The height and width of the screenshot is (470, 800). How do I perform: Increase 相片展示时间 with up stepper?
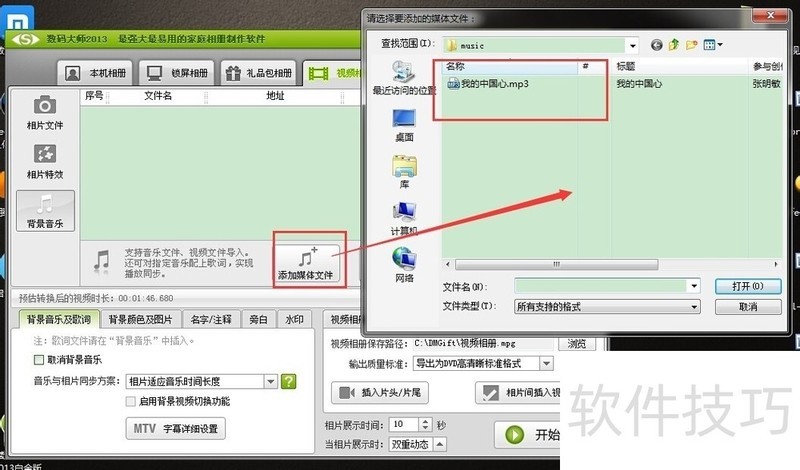click(426, 421)
